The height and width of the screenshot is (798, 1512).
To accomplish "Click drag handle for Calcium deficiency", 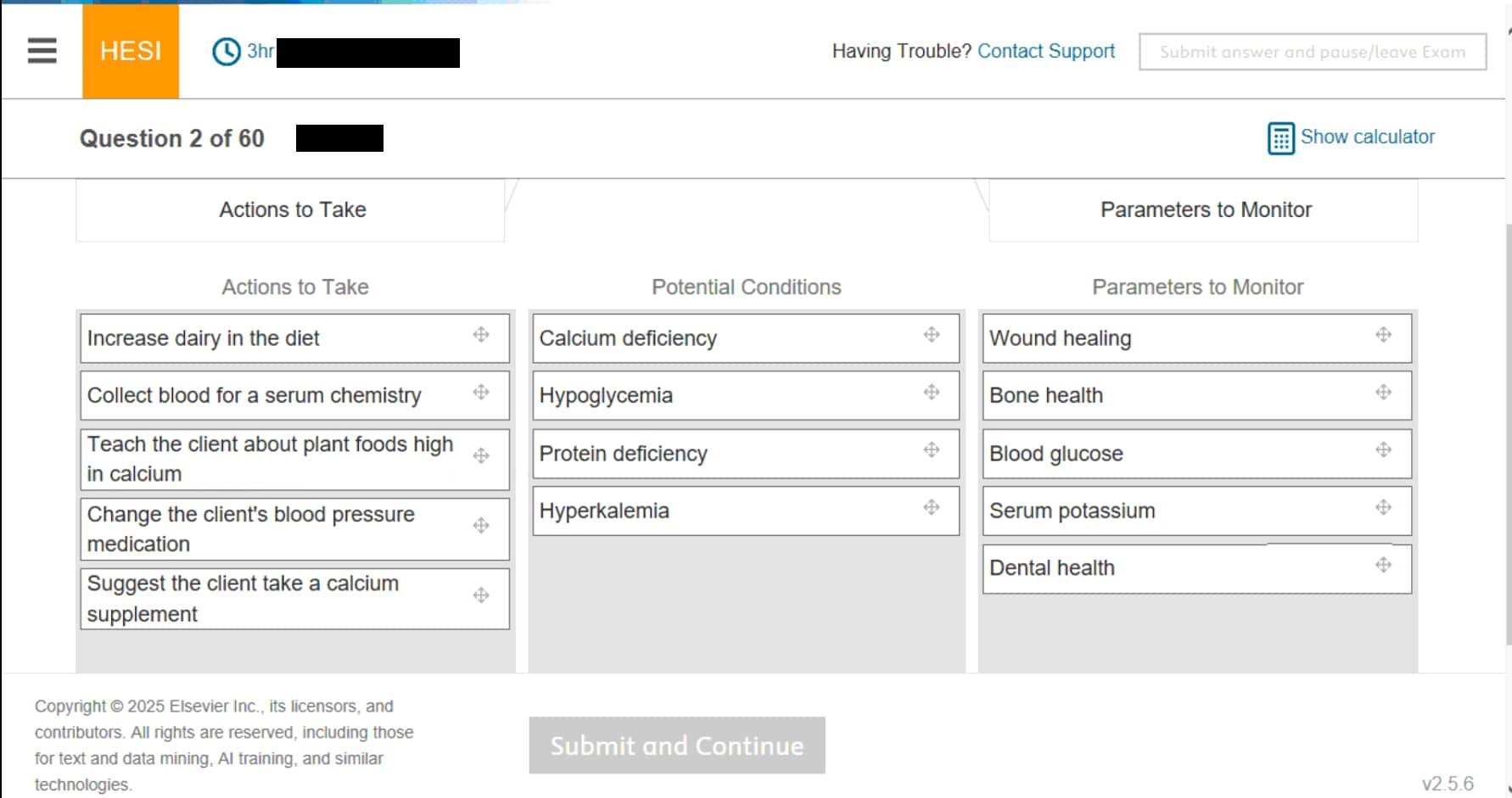I will point(932,335).
